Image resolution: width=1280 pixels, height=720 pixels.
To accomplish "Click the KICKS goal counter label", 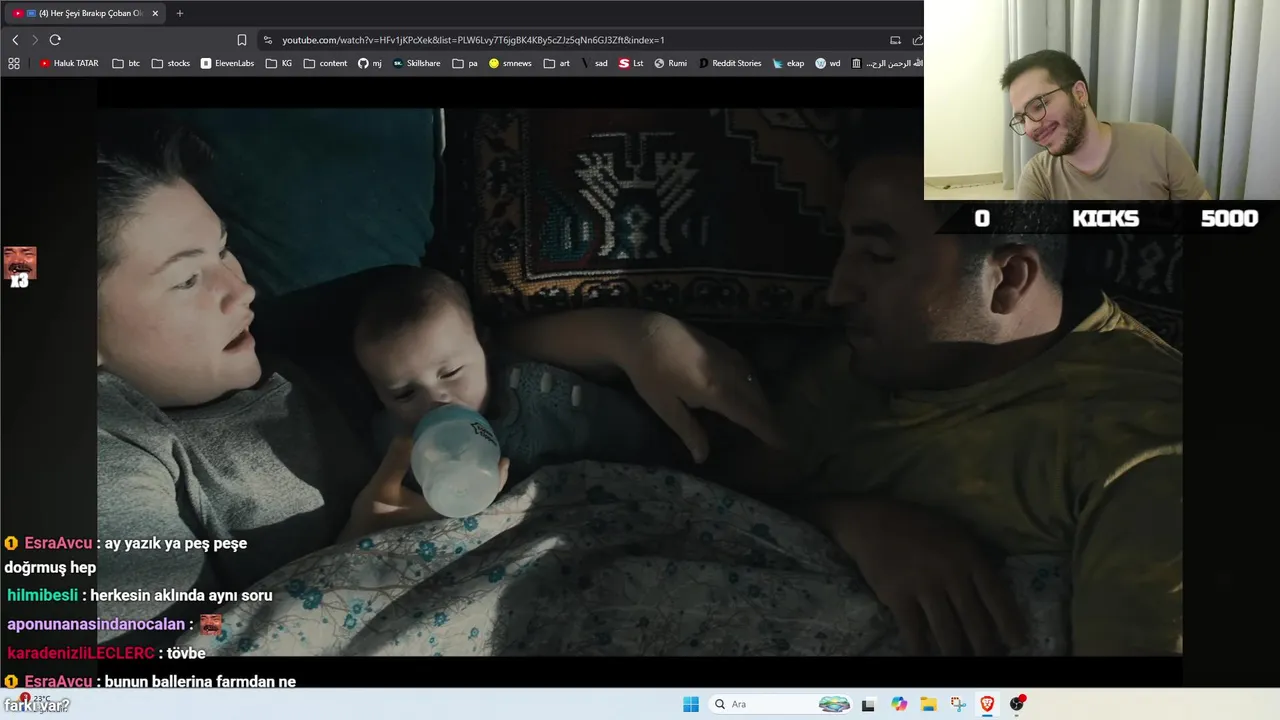I will (1105, 218).
